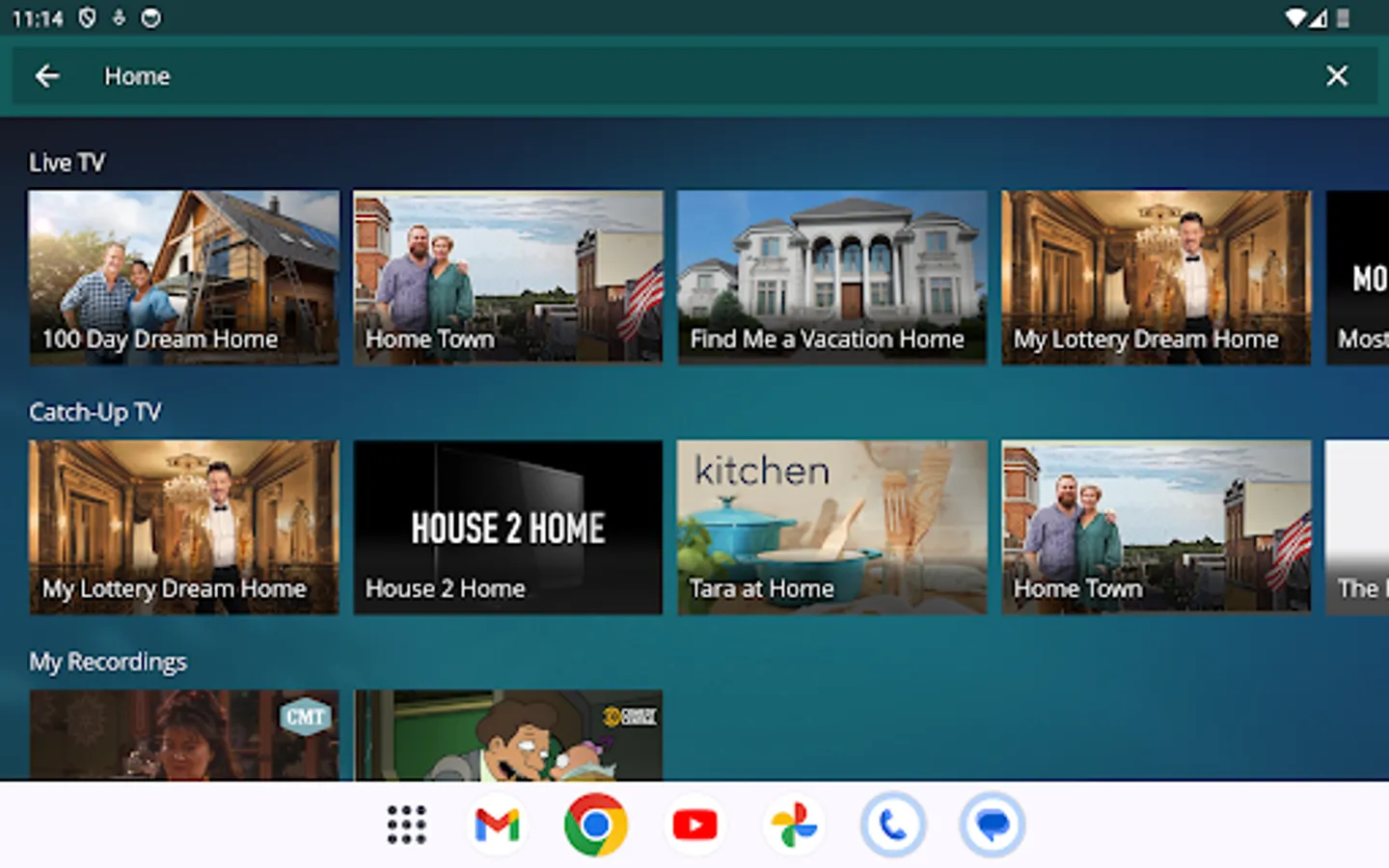The image size is (1389, 868).
Task: Select Find Me a Vacation Home
Action: (x=832, y=277)
